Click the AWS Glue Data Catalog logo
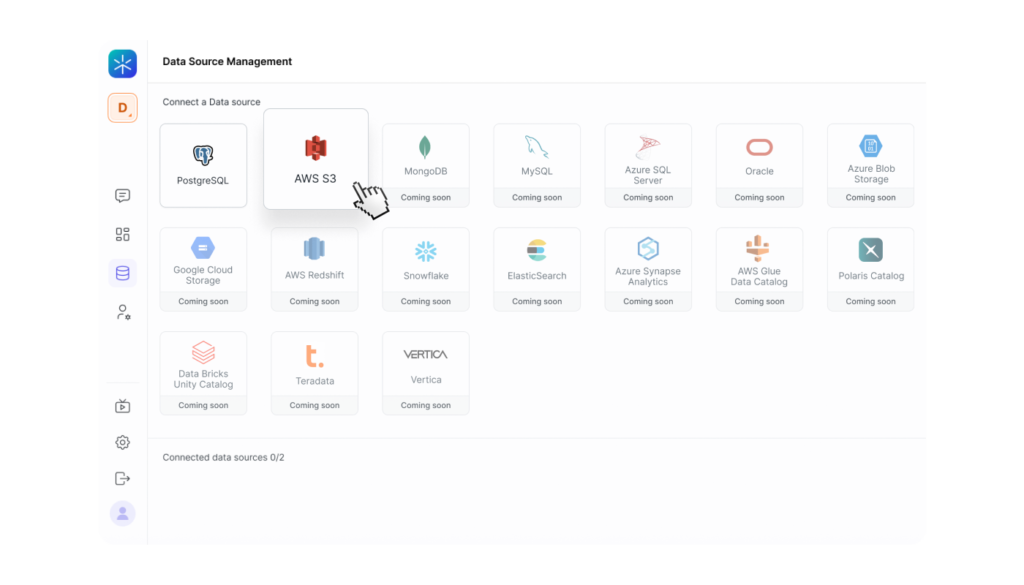The height and width of the screenshot is (585, 1024). coord(758,248)
